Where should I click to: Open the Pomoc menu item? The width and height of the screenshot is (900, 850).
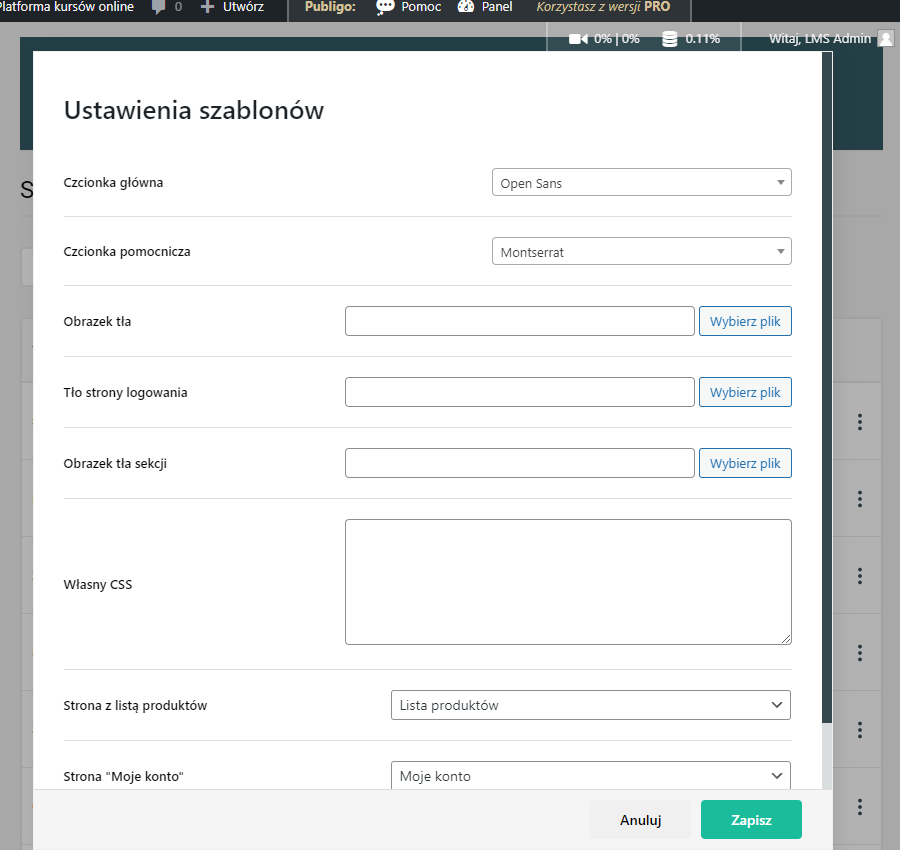pos(421,7)
